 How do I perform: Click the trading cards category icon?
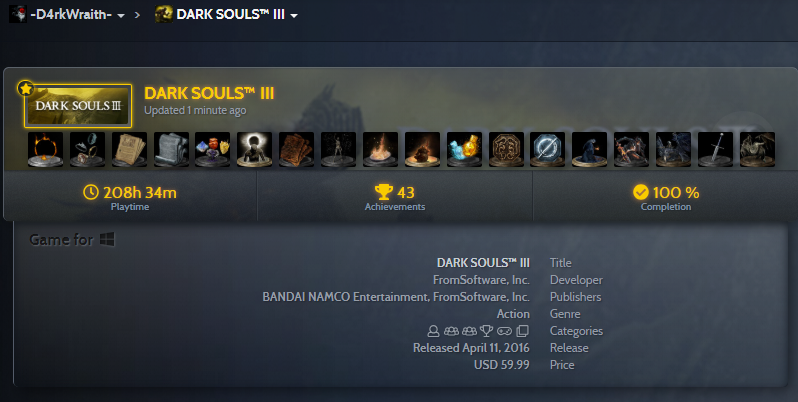tap(522, 331)
